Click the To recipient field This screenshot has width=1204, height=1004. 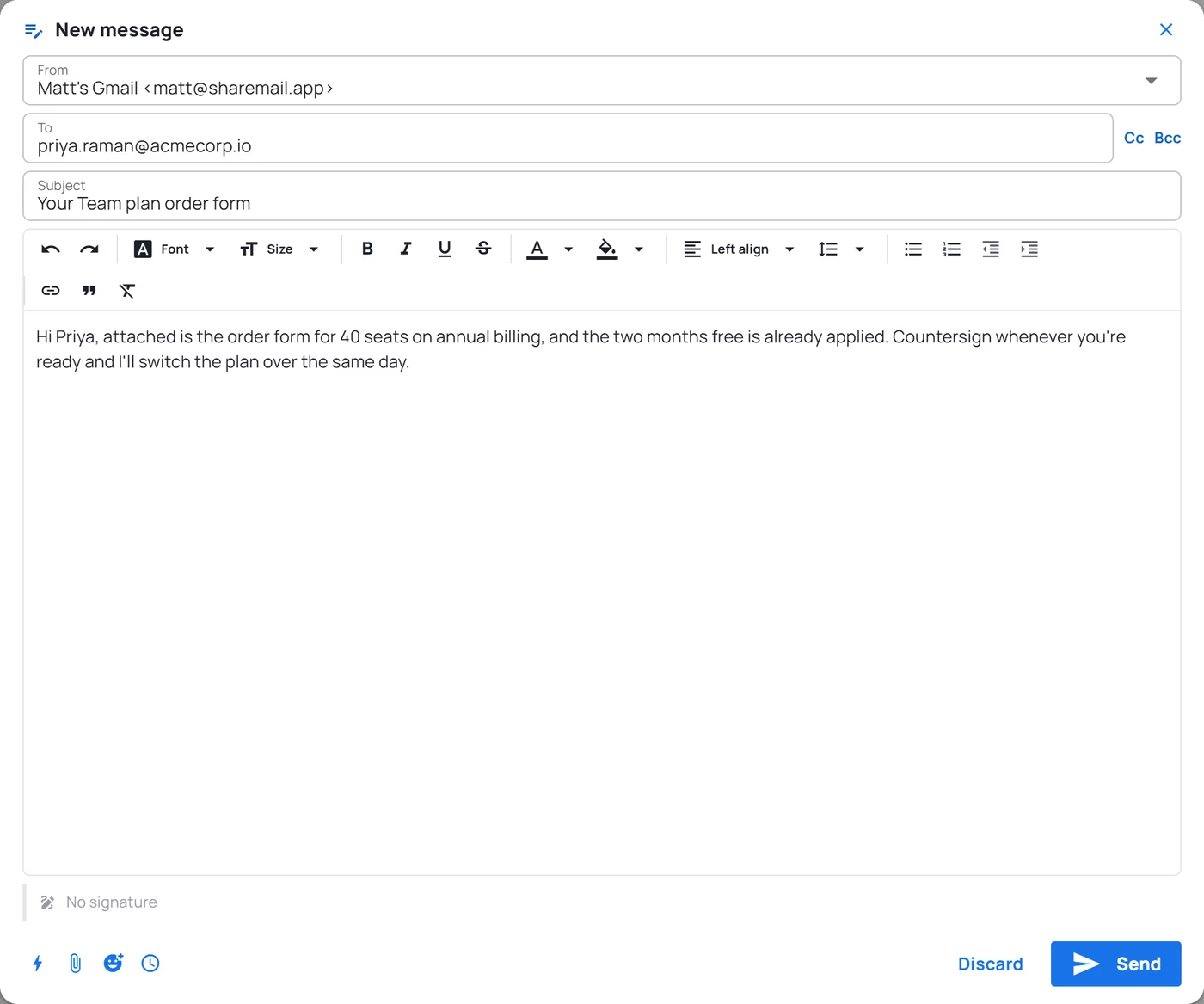coord(568,138)
